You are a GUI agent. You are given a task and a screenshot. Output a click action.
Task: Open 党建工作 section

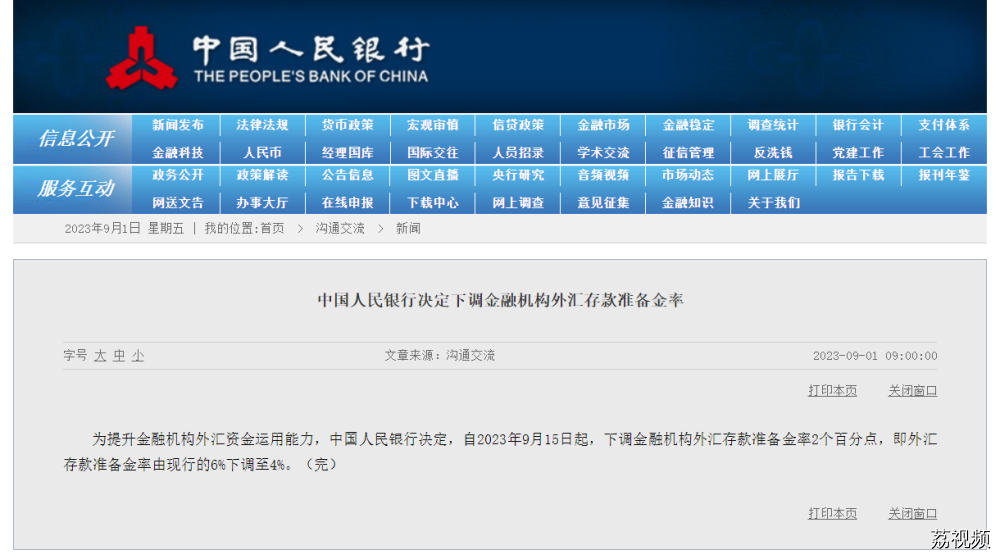tap(858, 153)
